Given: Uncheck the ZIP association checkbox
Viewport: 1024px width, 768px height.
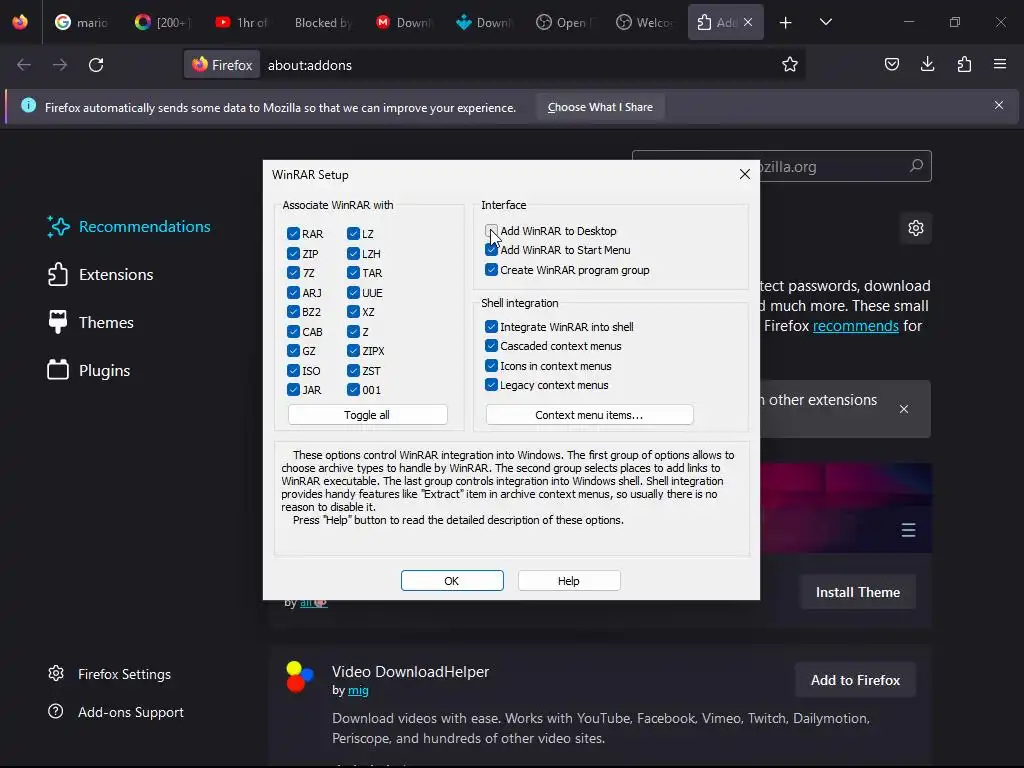Looking at the screenshot, I should pos(293,253).
